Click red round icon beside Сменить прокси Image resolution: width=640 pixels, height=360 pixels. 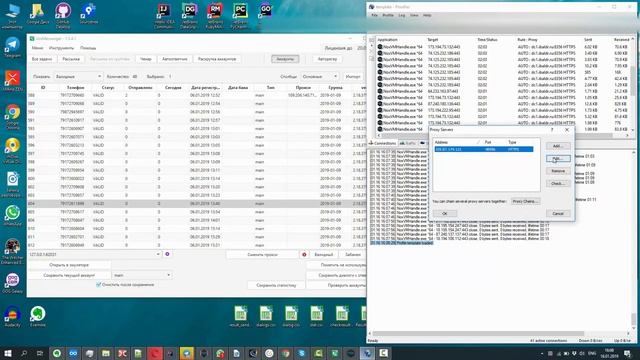coord(304,254)
